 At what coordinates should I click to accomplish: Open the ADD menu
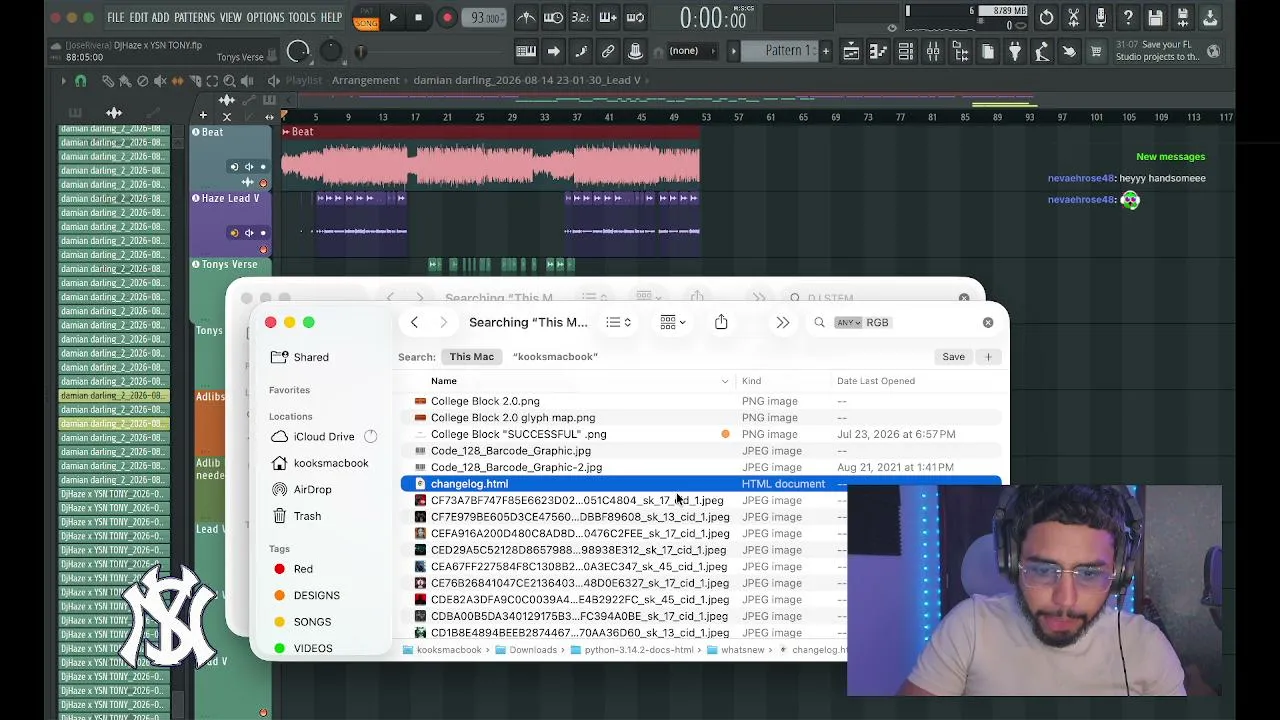160,17
